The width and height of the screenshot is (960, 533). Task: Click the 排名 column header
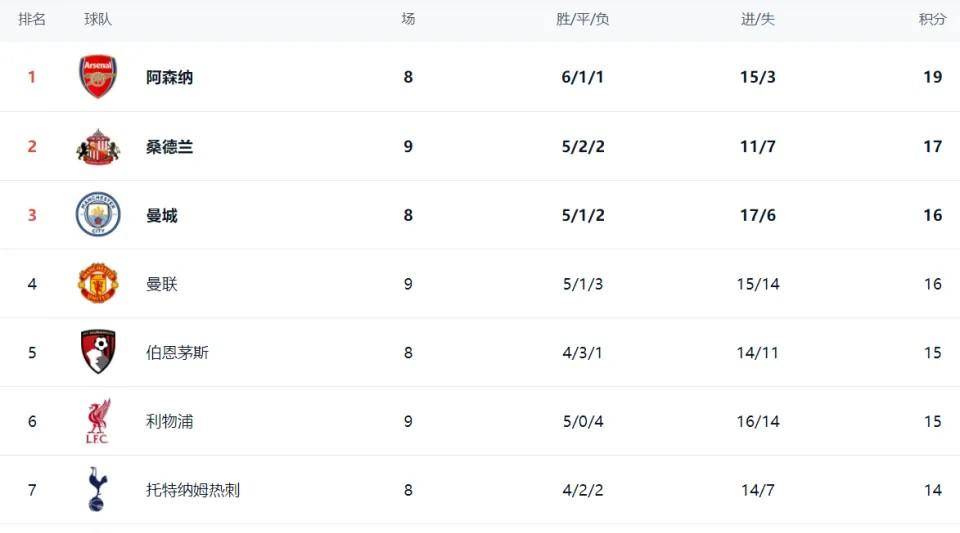pyautogui.click(x=32, y=19)
